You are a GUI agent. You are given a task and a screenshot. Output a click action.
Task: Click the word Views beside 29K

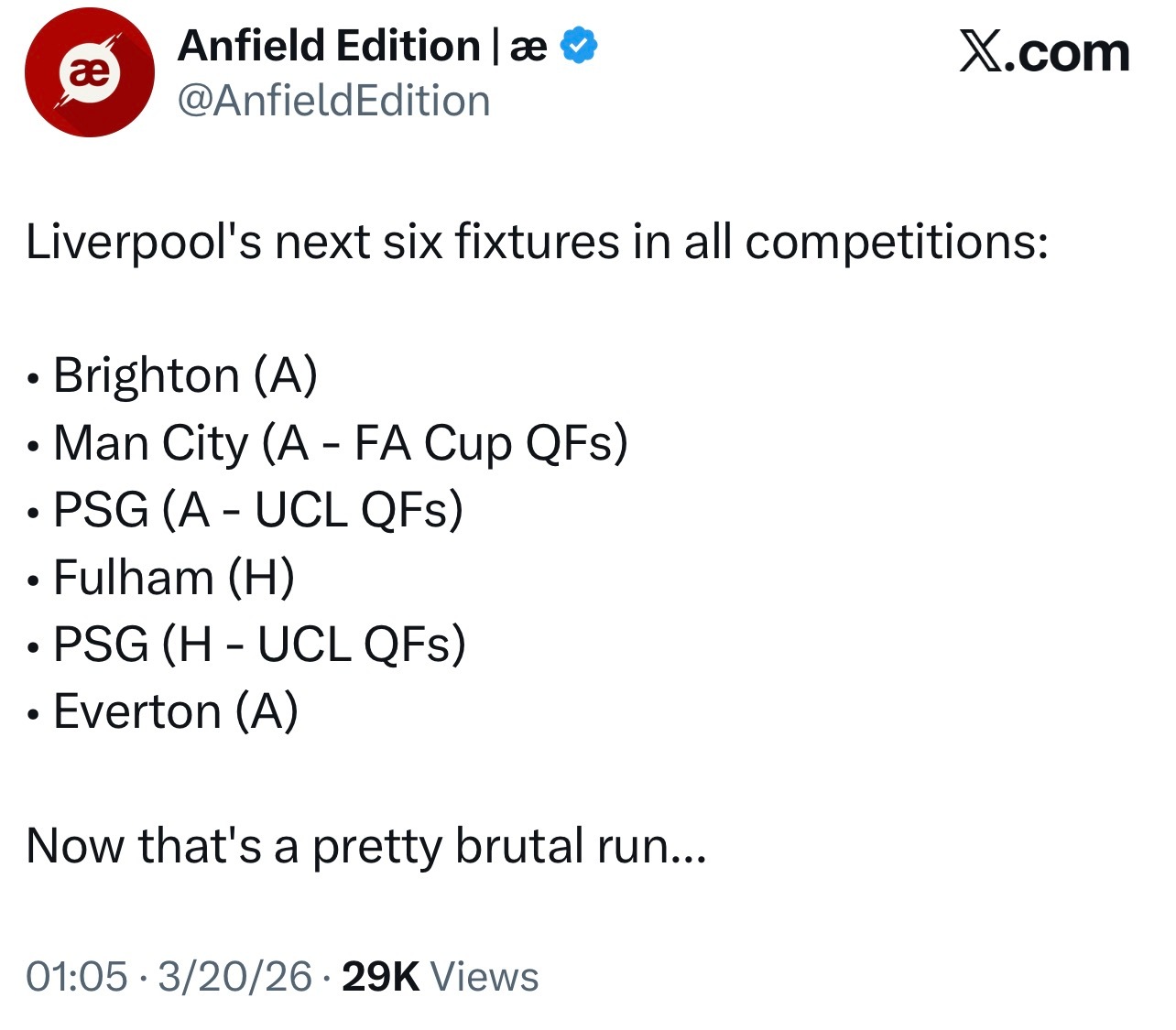pos(485,976)
